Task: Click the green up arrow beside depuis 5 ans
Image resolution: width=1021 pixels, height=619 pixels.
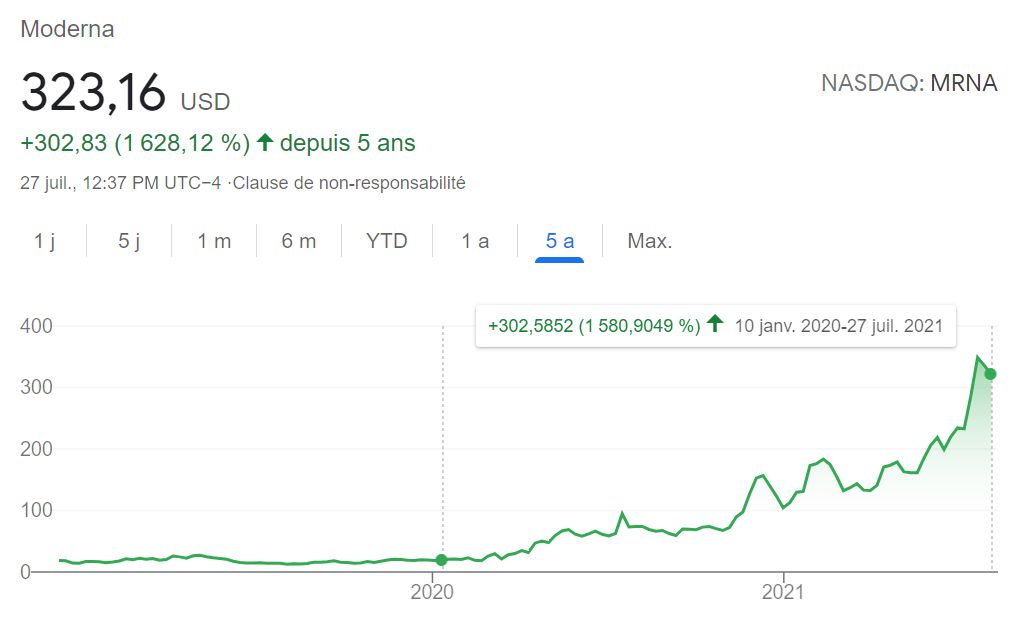Action: click(x=264, y=142)
